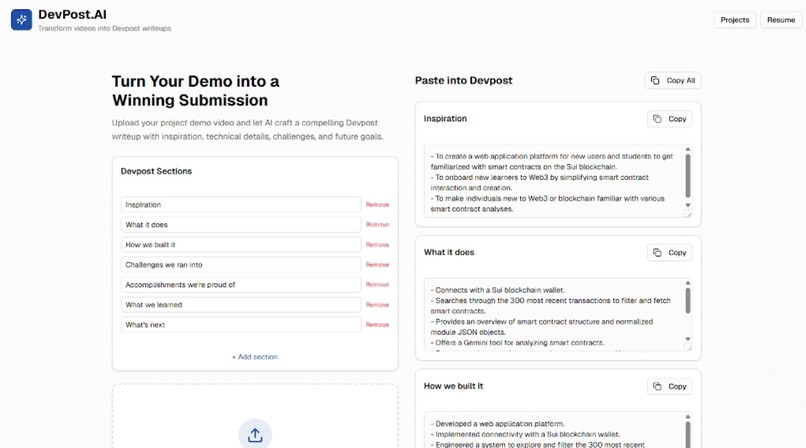Edit the How we built it name field
The image size is (806, 448).
tap(241, 245)
